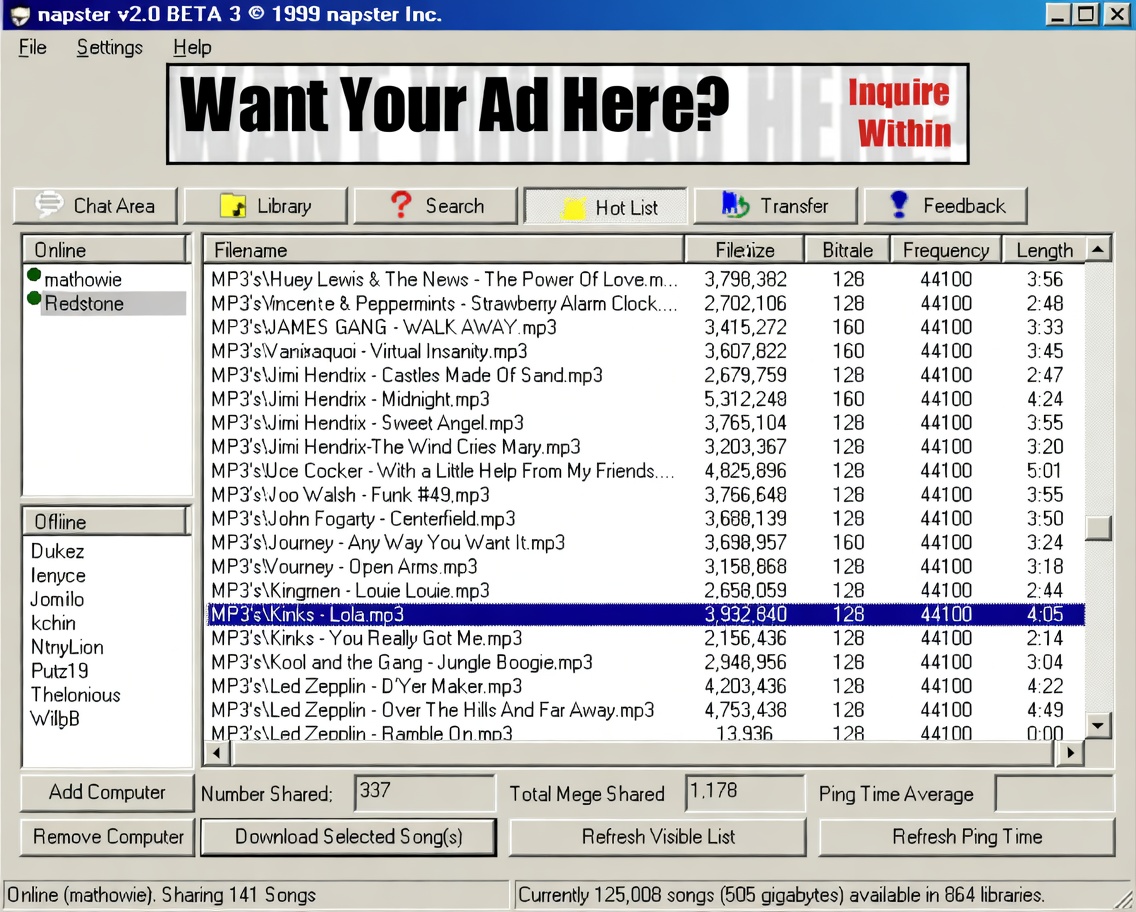Select Led Zepplin - D'Yer Maker.mp3

pos(645,686)
